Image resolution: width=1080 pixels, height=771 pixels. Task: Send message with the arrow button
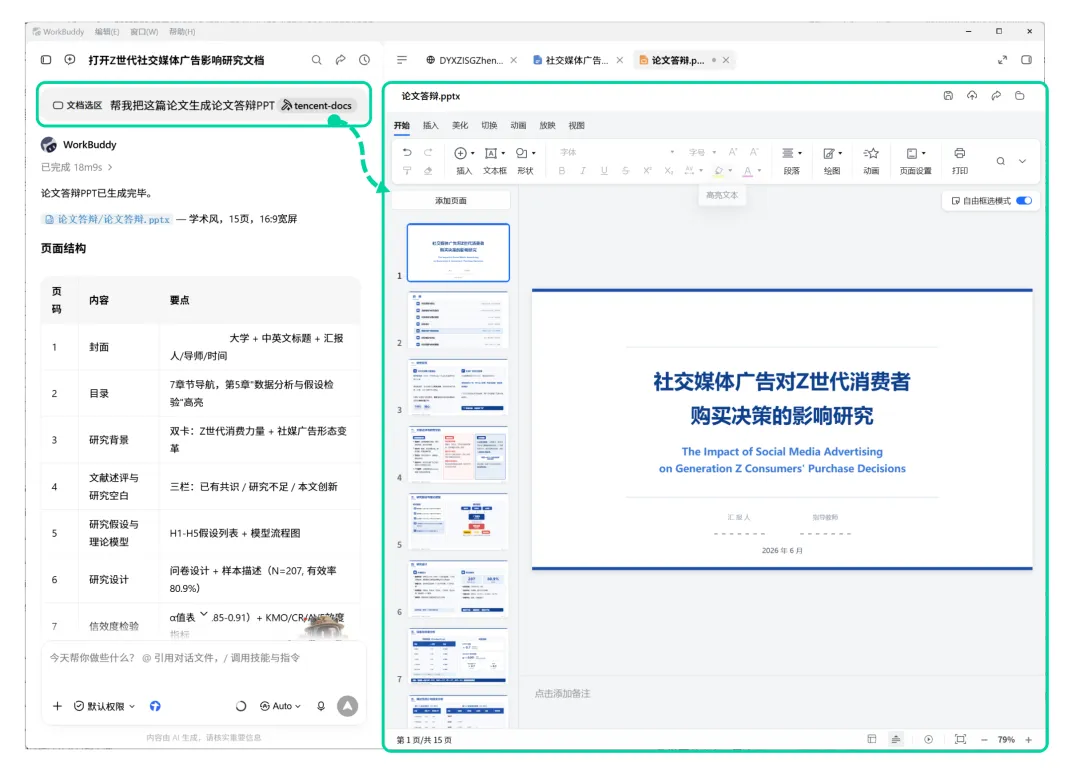(x=348, y=706)
